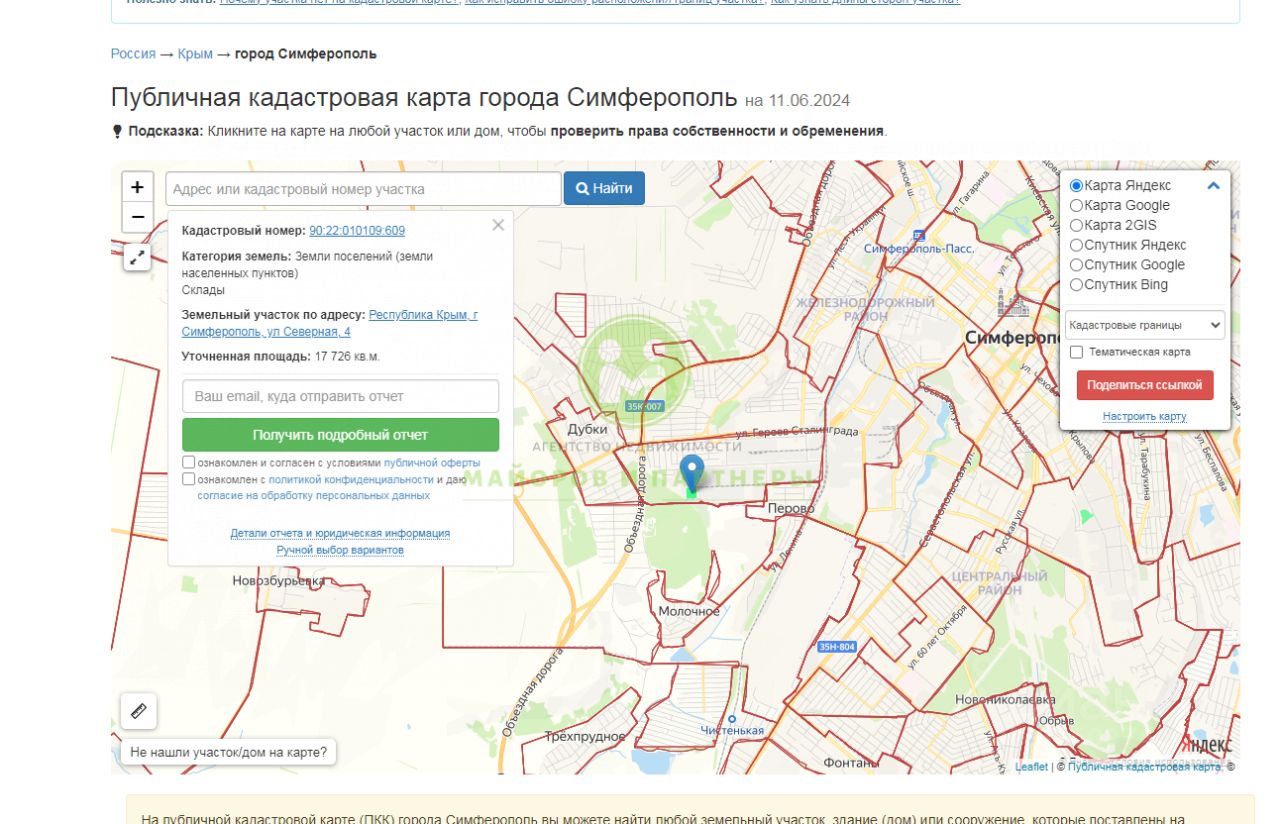Open cadastral number 90:22:010109:609 link
This screenshot has height=824, width=1280.
[x=357, y=230]
